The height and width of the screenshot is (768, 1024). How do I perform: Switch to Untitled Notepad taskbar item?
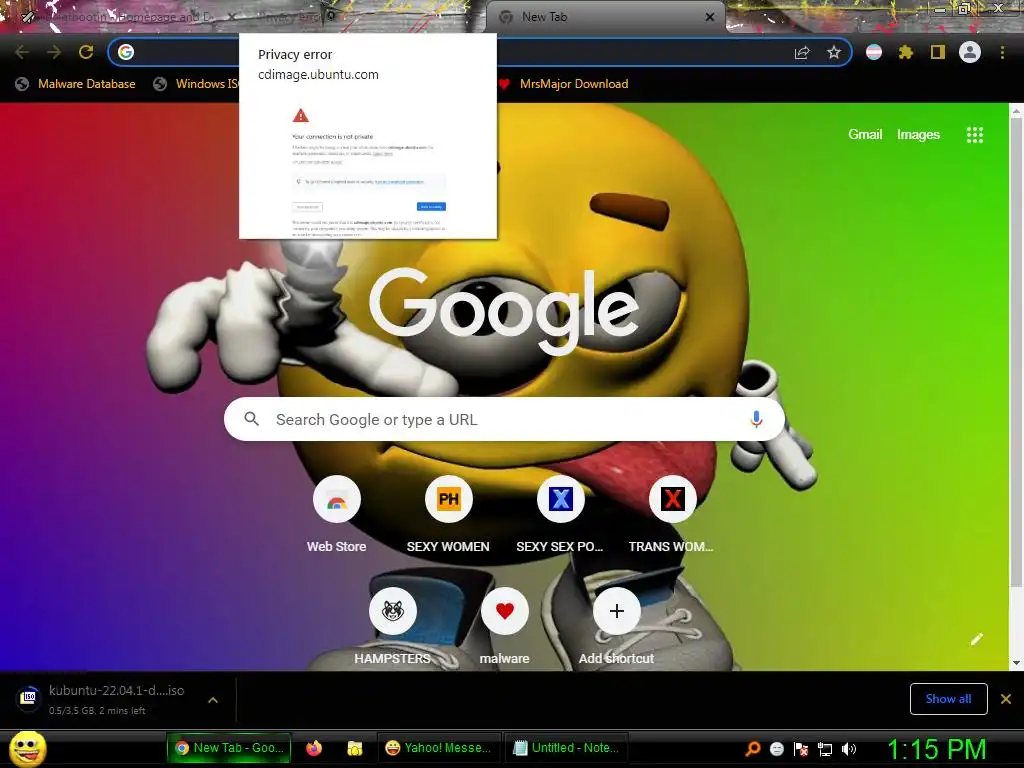pos(566,748)
